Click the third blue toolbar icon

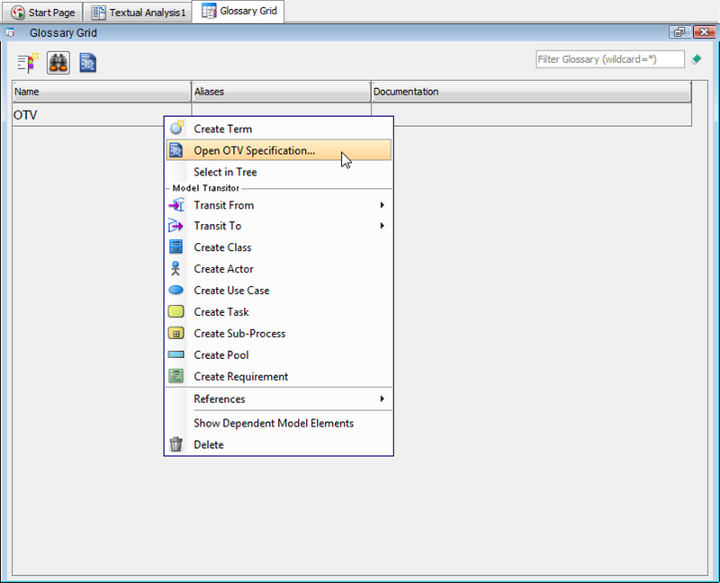88,63
